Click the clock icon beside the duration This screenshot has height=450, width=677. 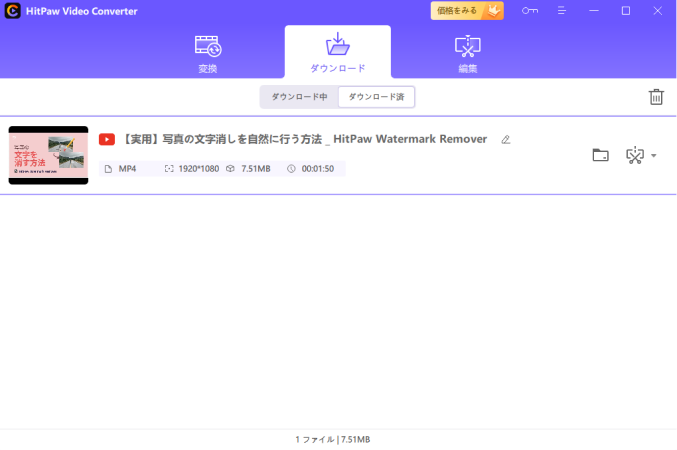click(291, 169)
